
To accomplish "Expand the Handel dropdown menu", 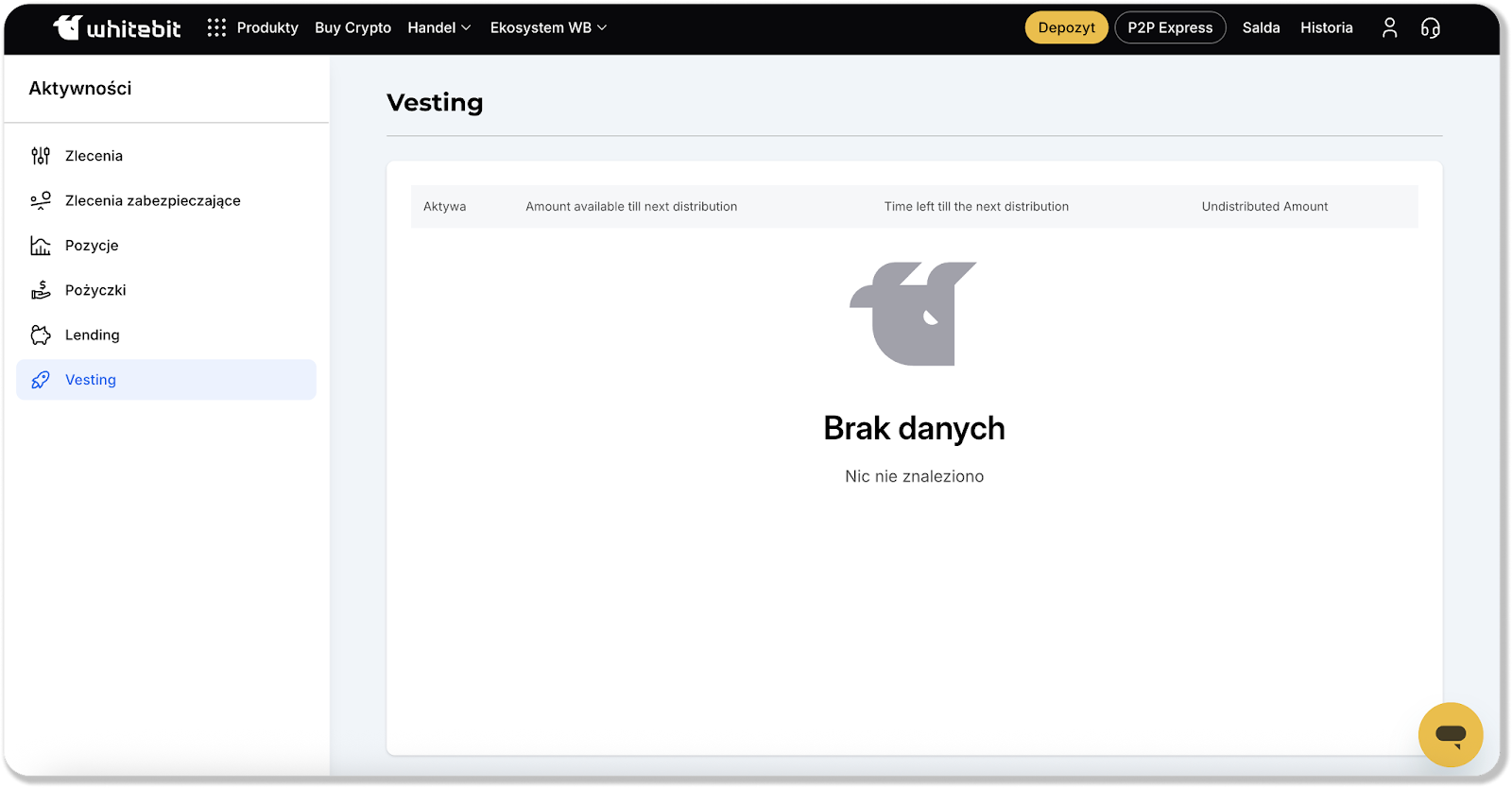I will [x=438, y=28].
